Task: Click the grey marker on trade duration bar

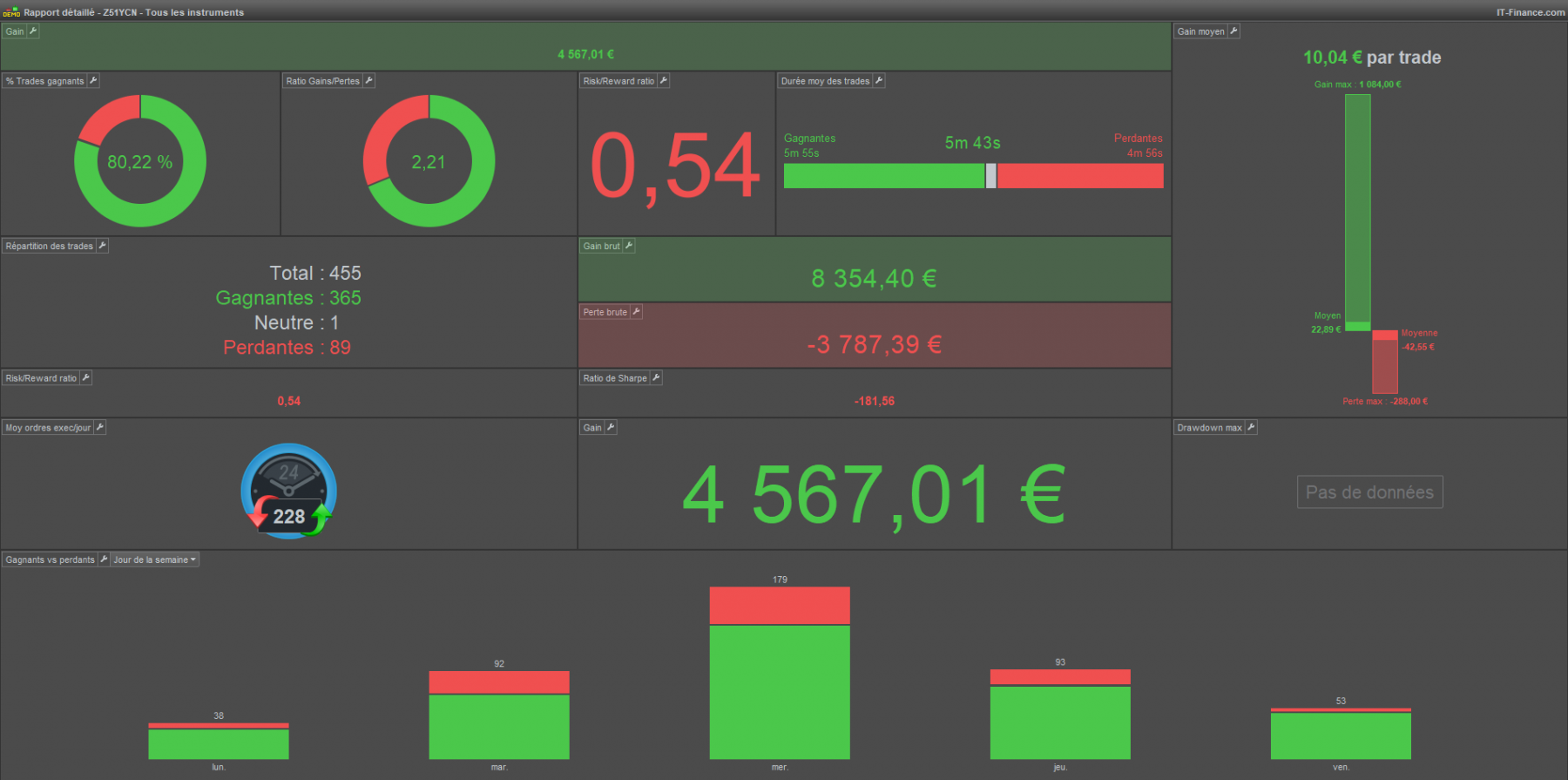Action: tap(990, 176)
